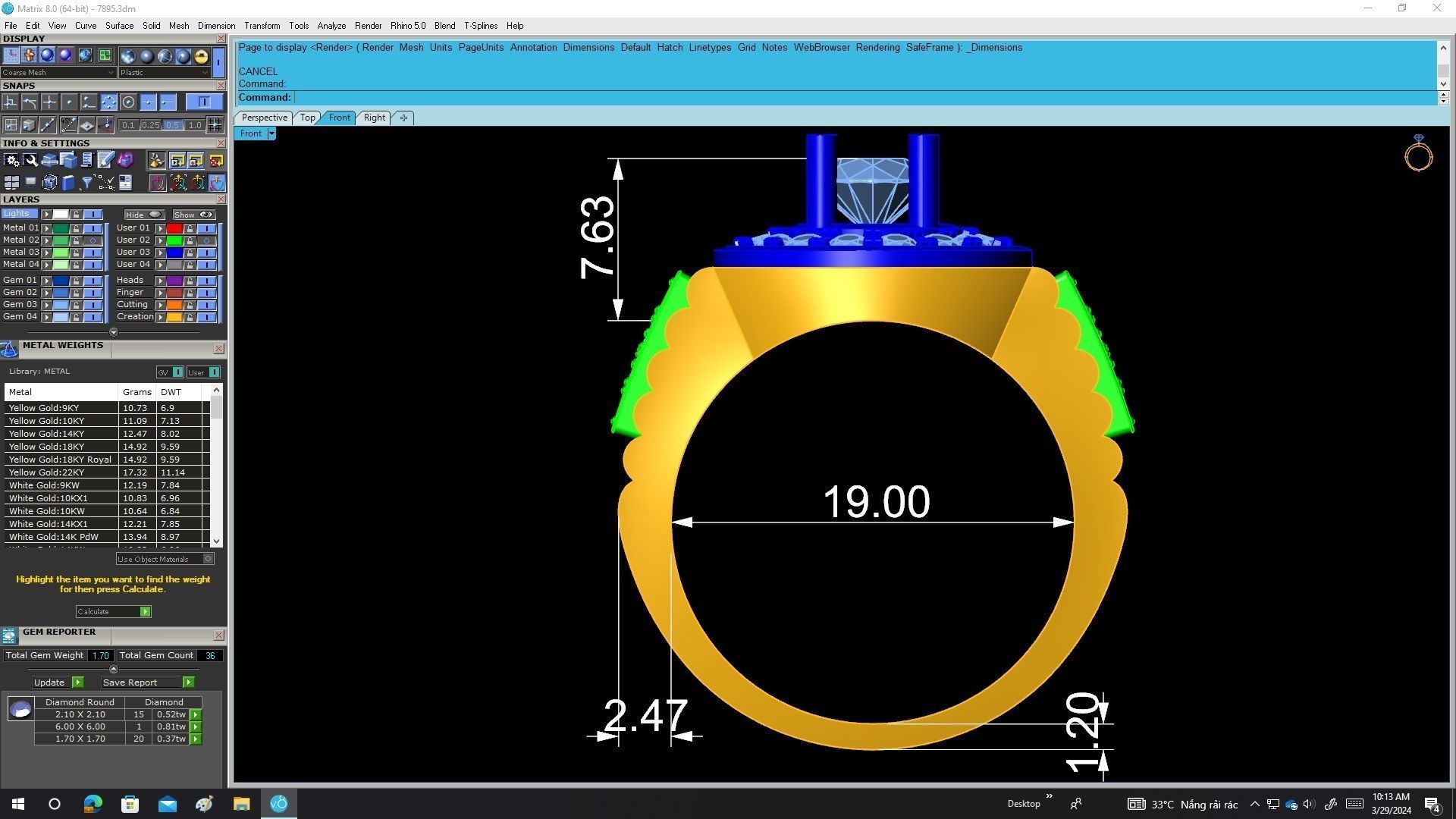Click the Creation layer yellow color swatch

pyautogui.click(x=174, y=317)
